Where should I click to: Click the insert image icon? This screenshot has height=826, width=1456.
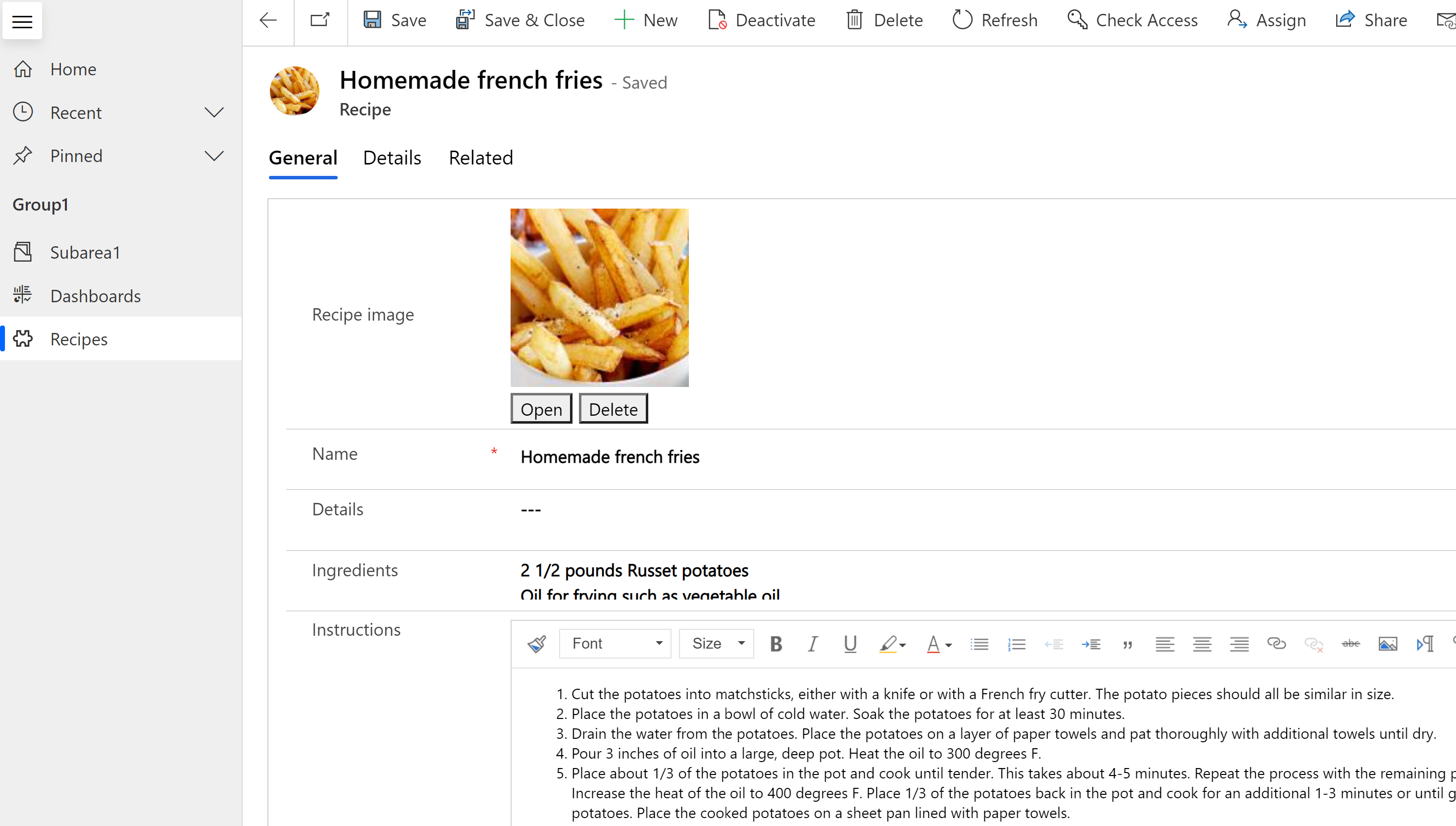(x=1387, y=644)
